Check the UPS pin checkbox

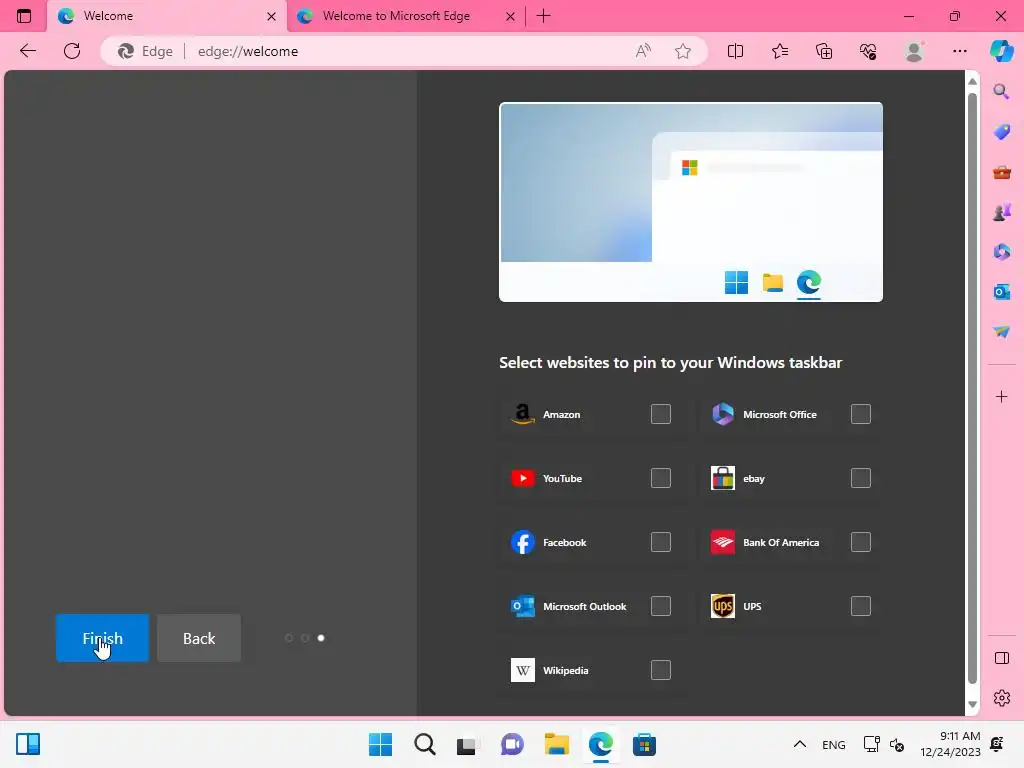[x=861, y=606]
